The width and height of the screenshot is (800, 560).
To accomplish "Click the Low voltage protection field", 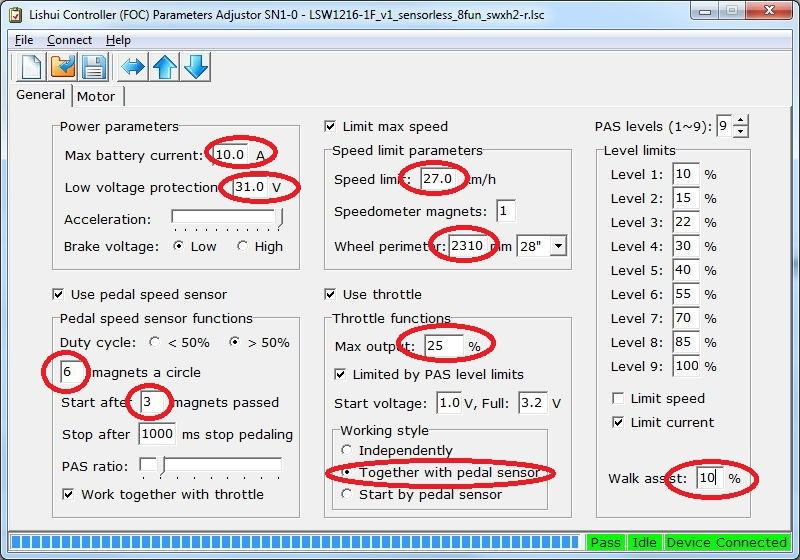I will coord(251,187).
